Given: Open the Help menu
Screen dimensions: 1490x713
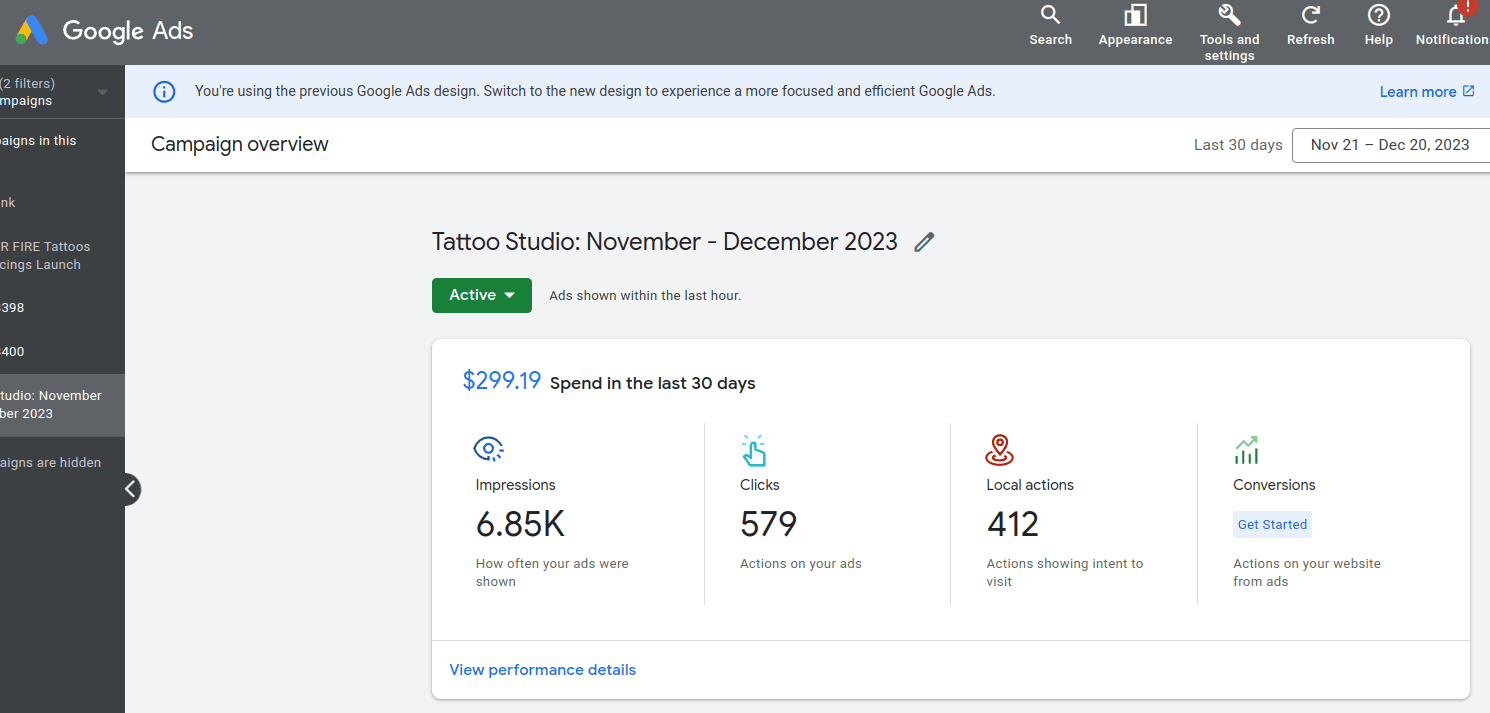Looking at the screenshot, I should 1378,26.
